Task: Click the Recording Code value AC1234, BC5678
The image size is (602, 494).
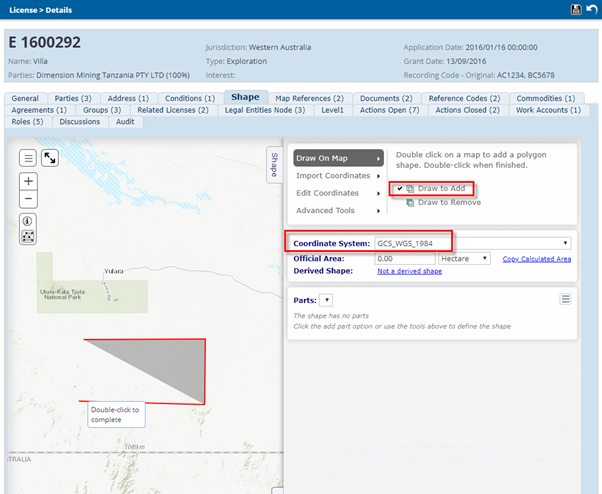Action: point(526,75)
